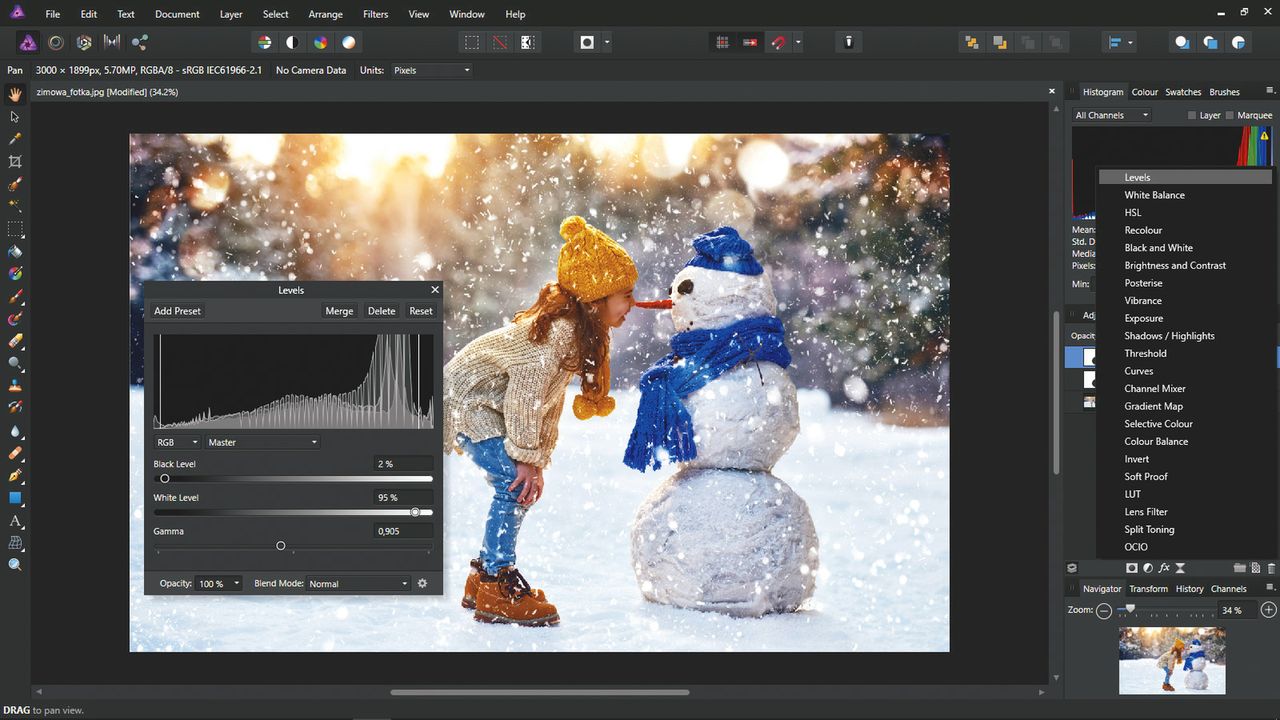Screen dimensions: 1280x720
Task: Click the Insert Inside Selection icon
Action: pos(1238,42)
